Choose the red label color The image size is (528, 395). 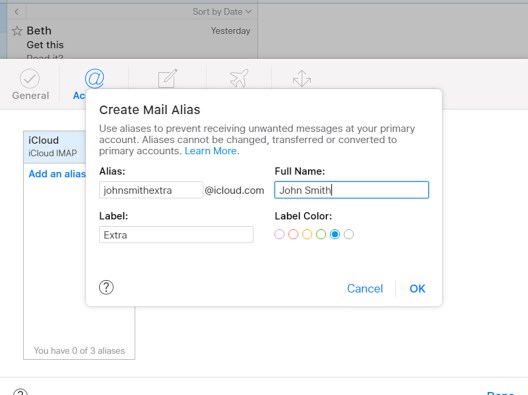tap(293, 234)
